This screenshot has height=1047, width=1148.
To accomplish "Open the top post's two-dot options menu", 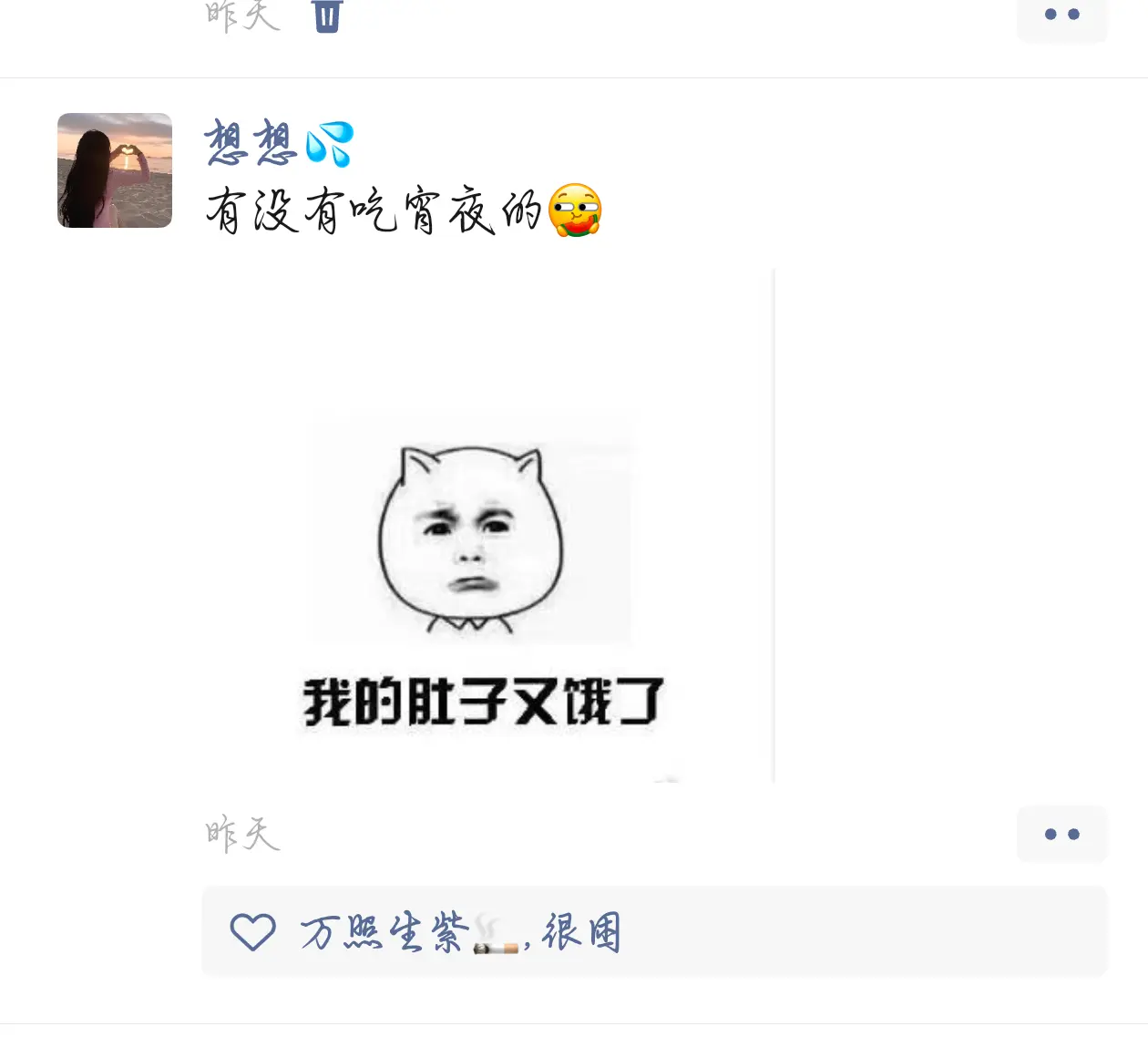I will tap(1062, 15).
